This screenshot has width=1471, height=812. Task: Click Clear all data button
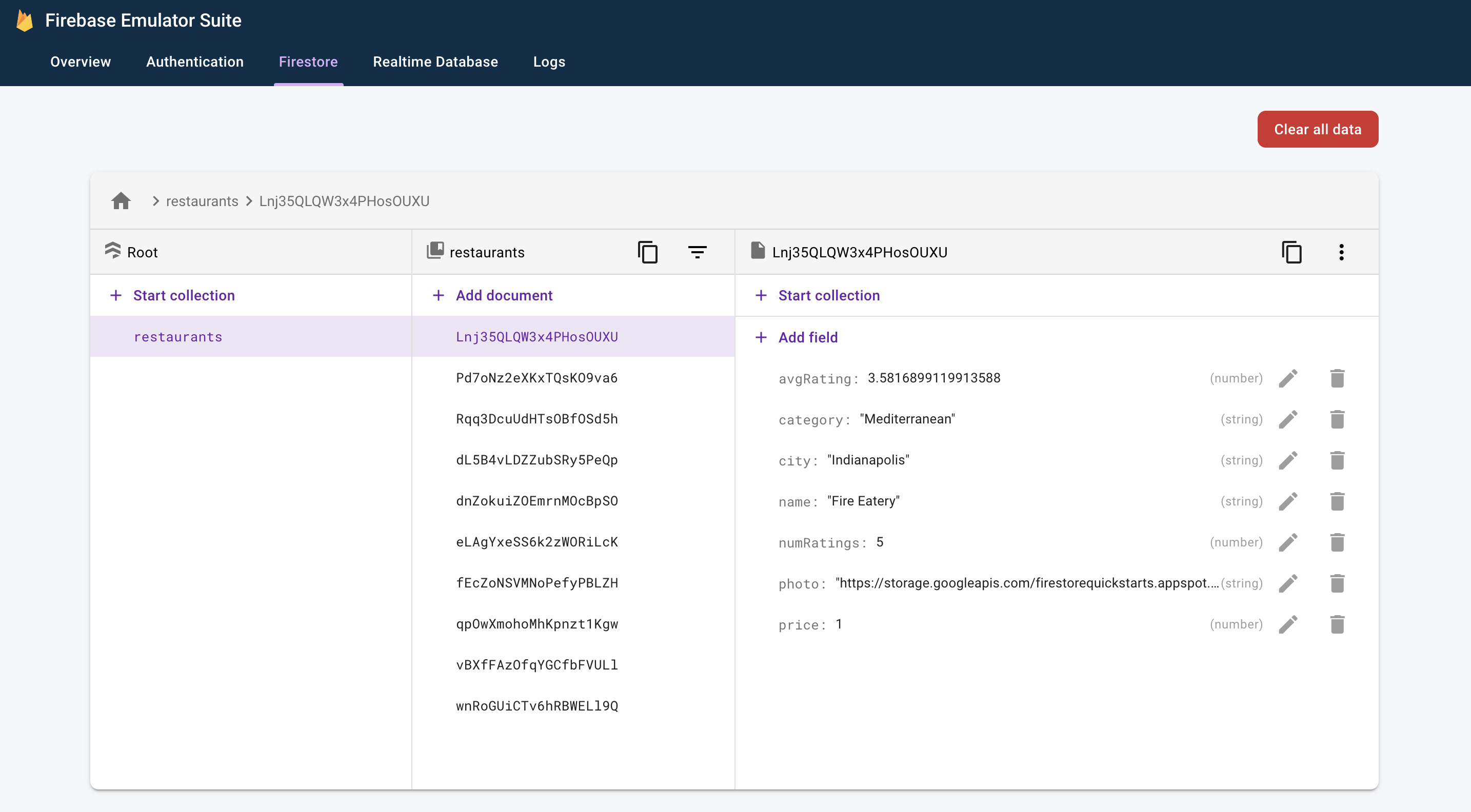coord(1317,129)
